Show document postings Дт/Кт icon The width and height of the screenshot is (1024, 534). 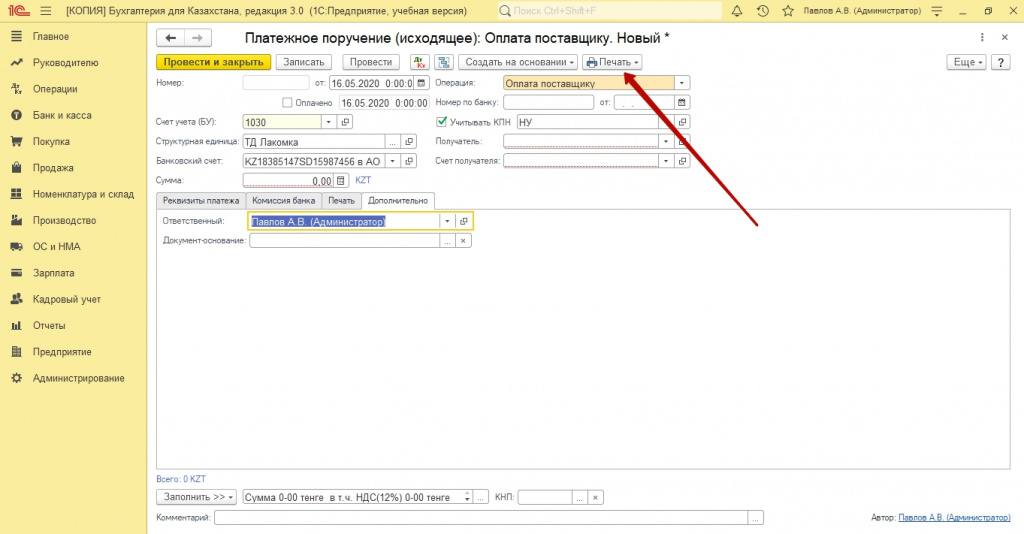(419, 62)
